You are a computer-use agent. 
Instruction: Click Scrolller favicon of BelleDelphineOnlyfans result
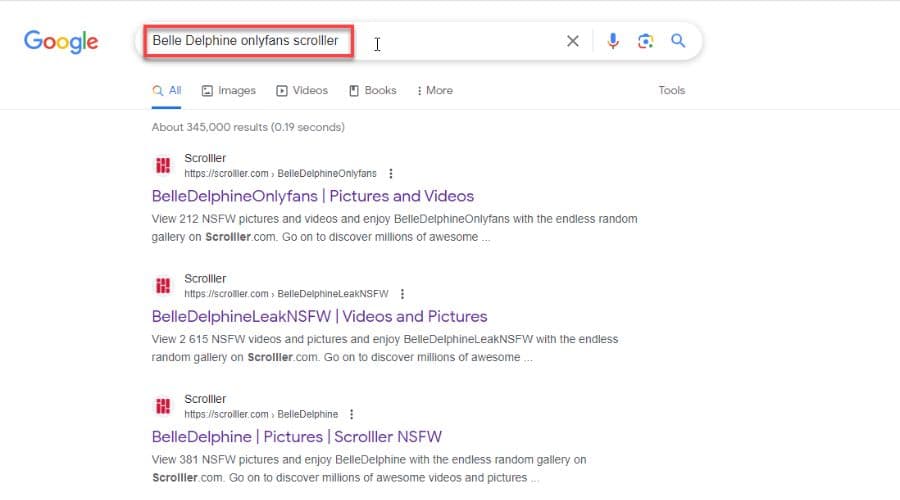163,165
